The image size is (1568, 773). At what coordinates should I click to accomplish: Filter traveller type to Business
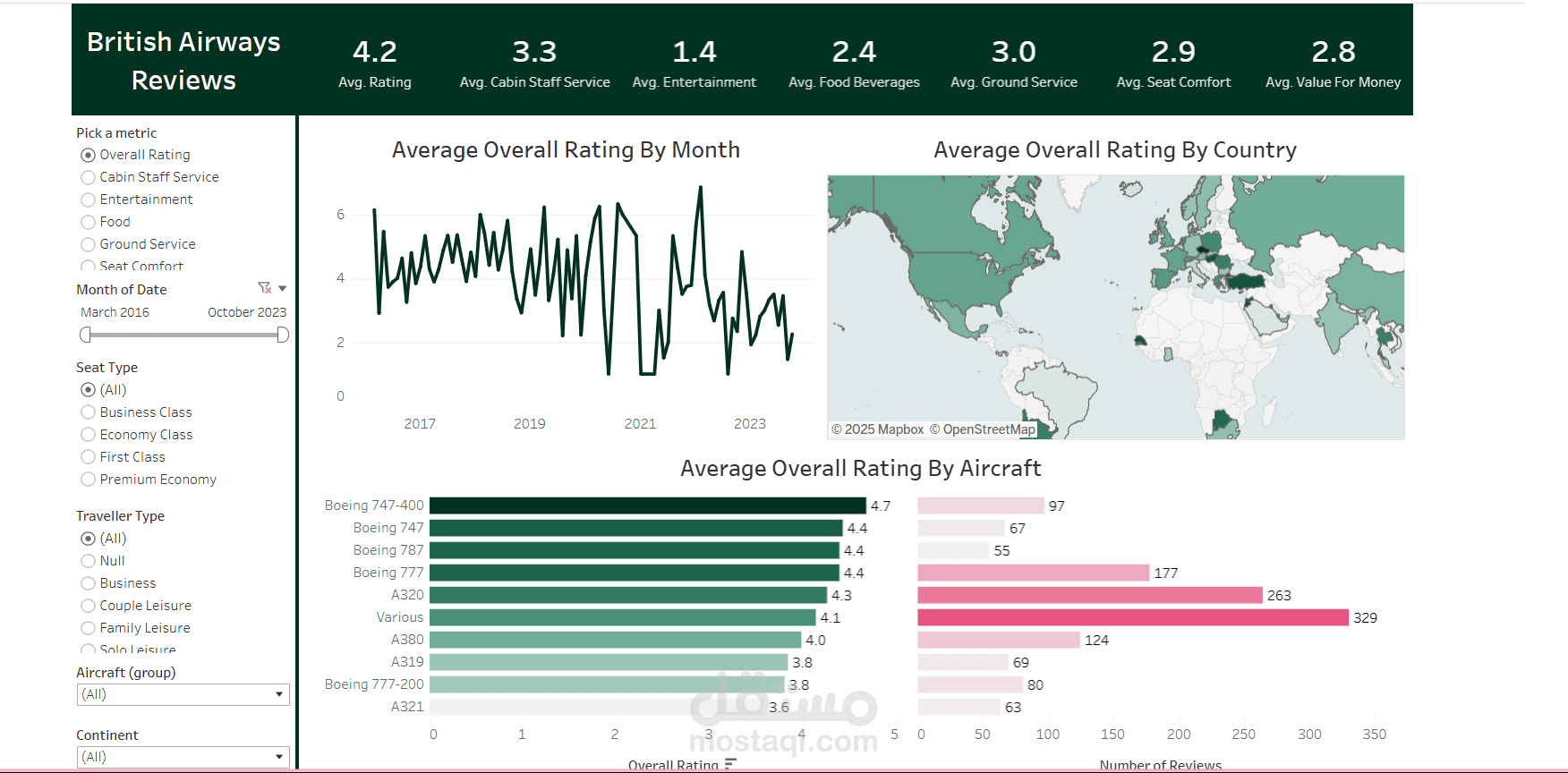[x=118, y=583]
